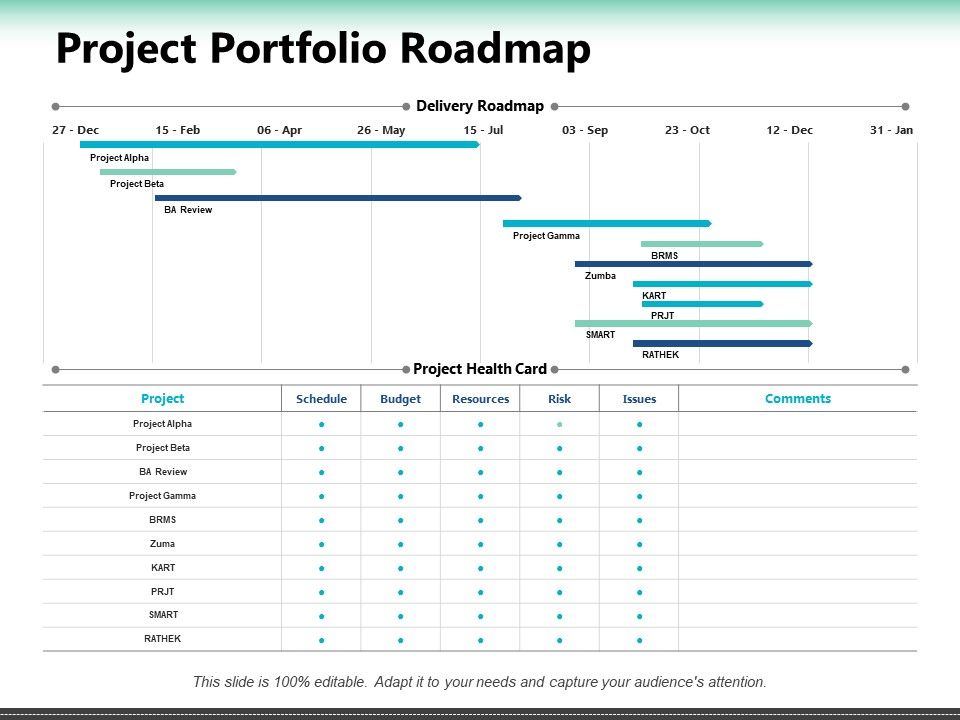Select Zuma row name in table
Image resolution: width=960 pixels, height=720 pixels.
[x=162, y=544]
